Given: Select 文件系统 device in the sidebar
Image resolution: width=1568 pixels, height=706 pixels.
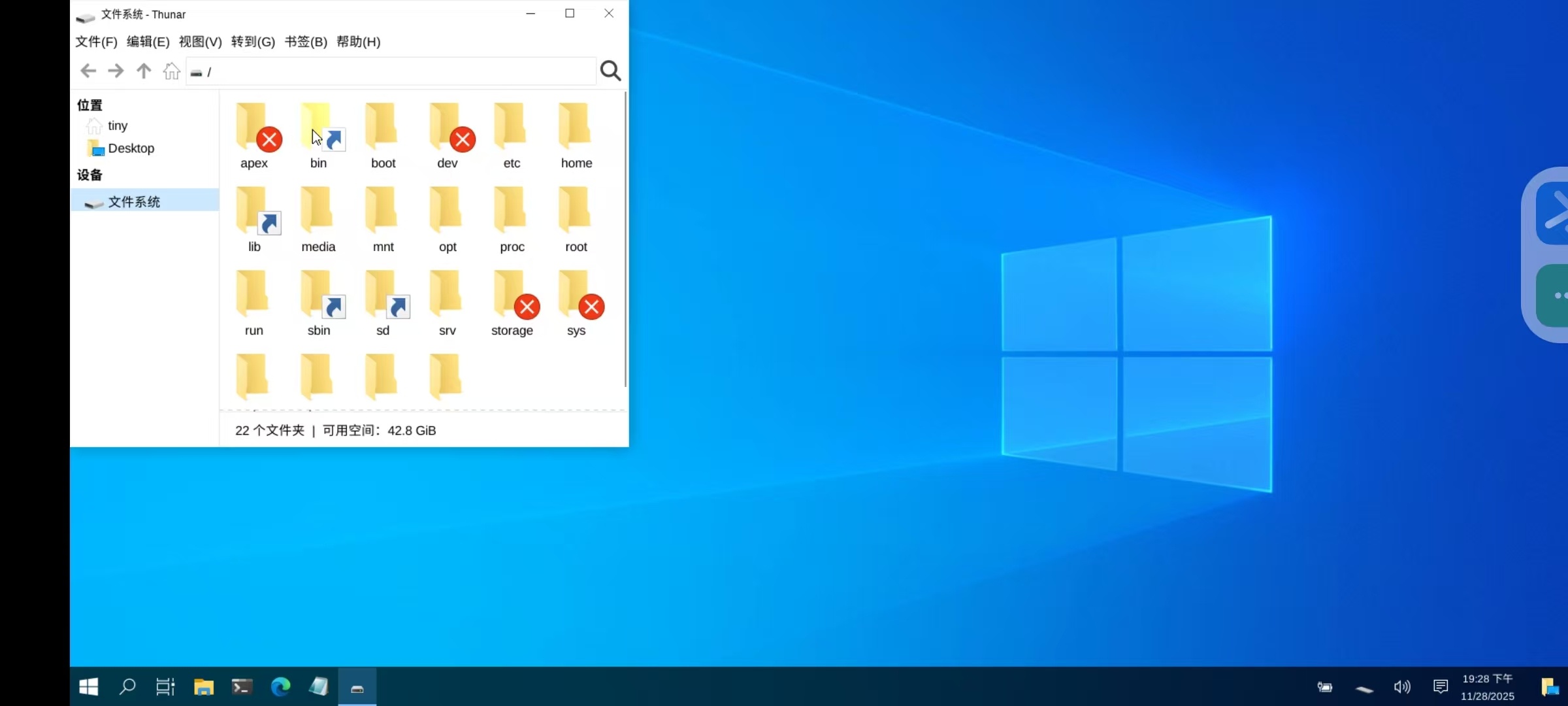Looking at the screenshot, I should click(134, 201).
